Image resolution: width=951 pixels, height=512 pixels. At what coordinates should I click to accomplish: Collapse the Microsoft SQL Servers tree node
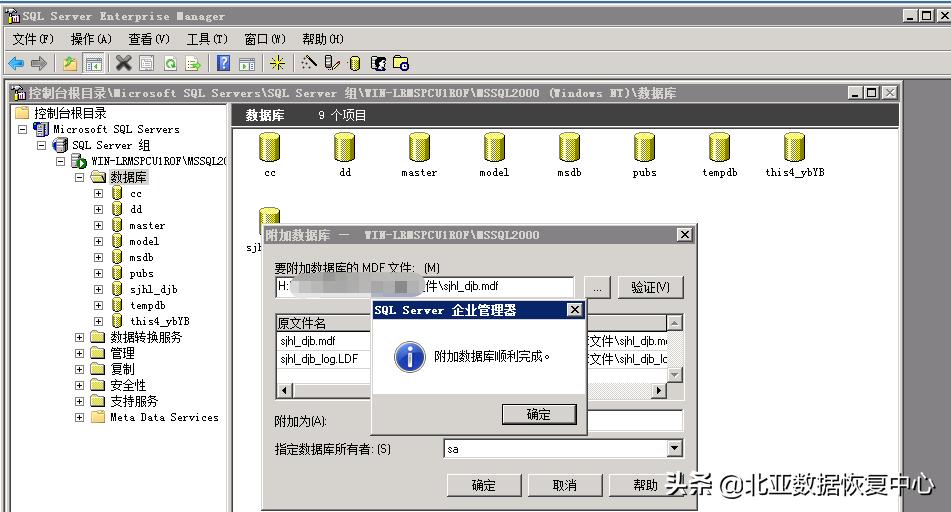coord(22,129)
